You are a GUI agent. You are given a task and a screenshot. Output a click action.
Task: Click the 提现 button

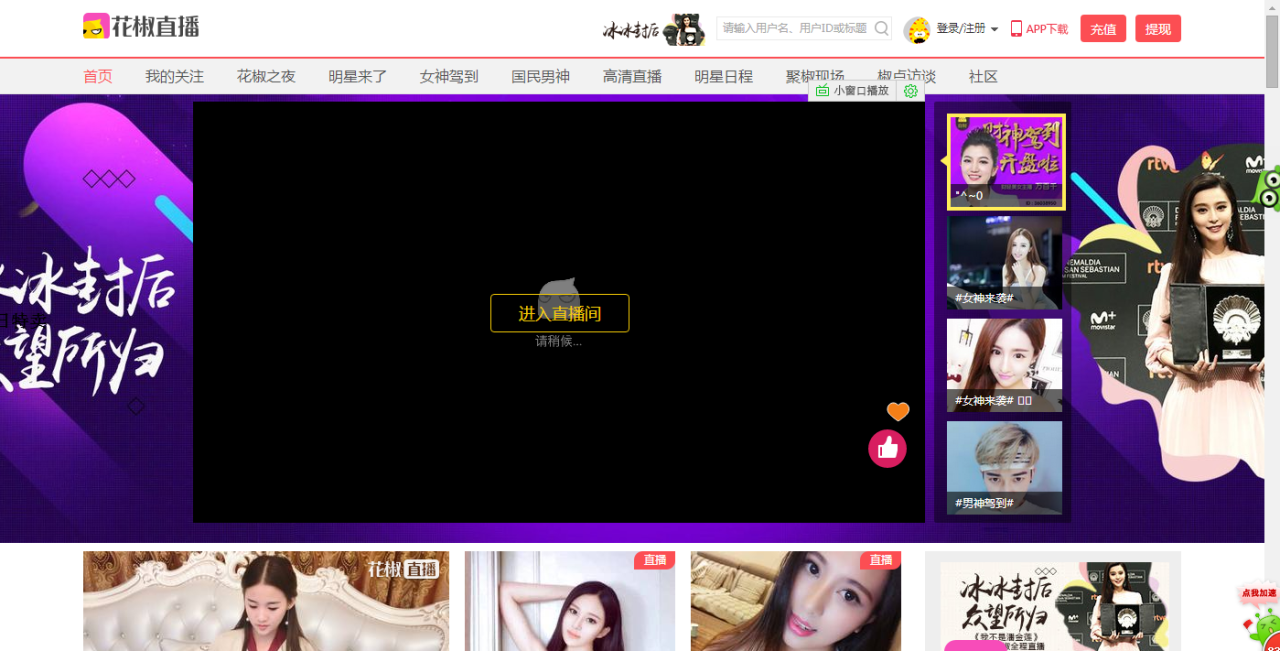(1158, 29)
